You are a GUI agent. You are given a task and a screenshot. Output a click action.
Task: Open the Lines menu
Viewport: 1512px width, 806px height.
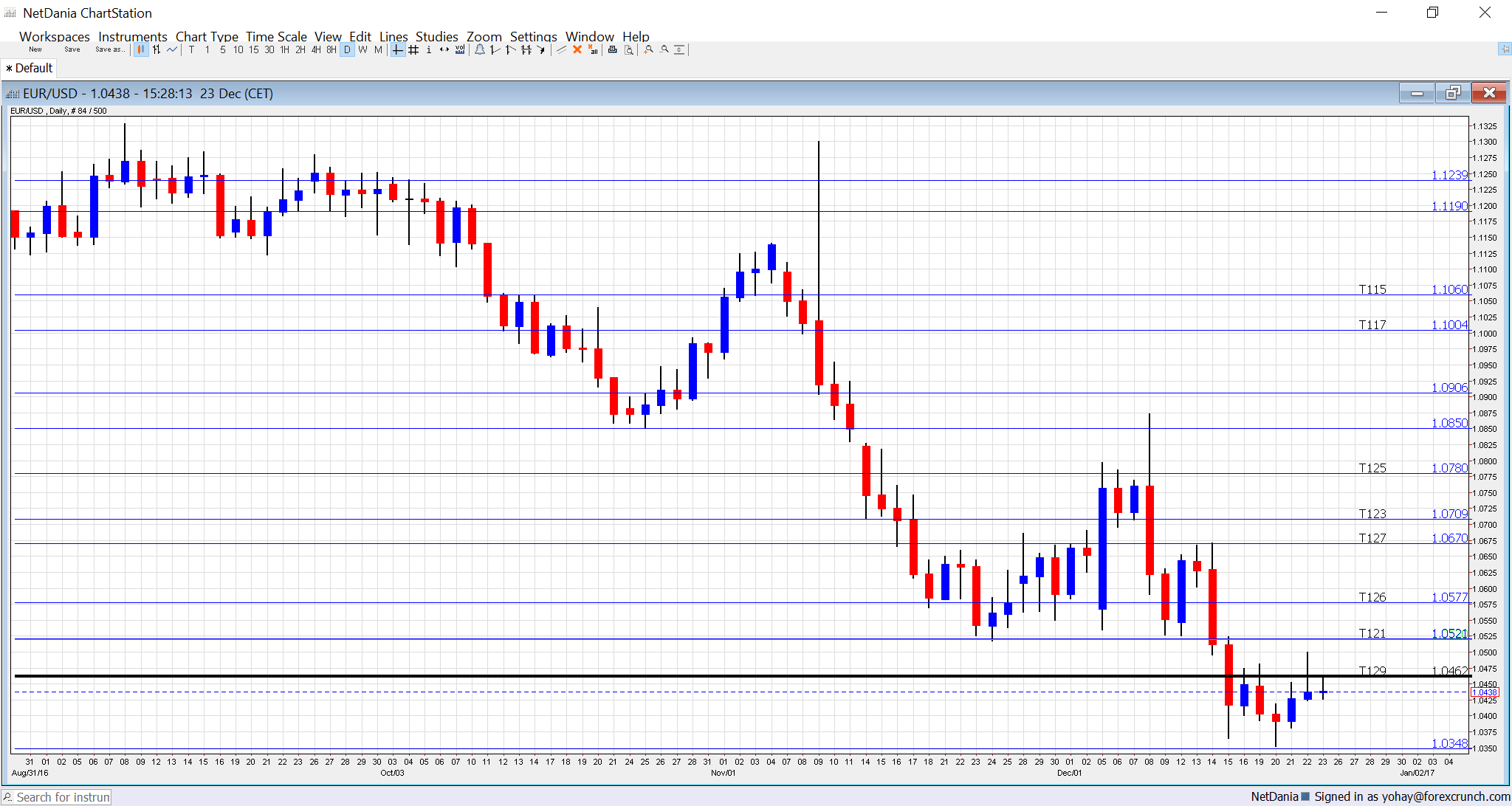click(393, 37)
